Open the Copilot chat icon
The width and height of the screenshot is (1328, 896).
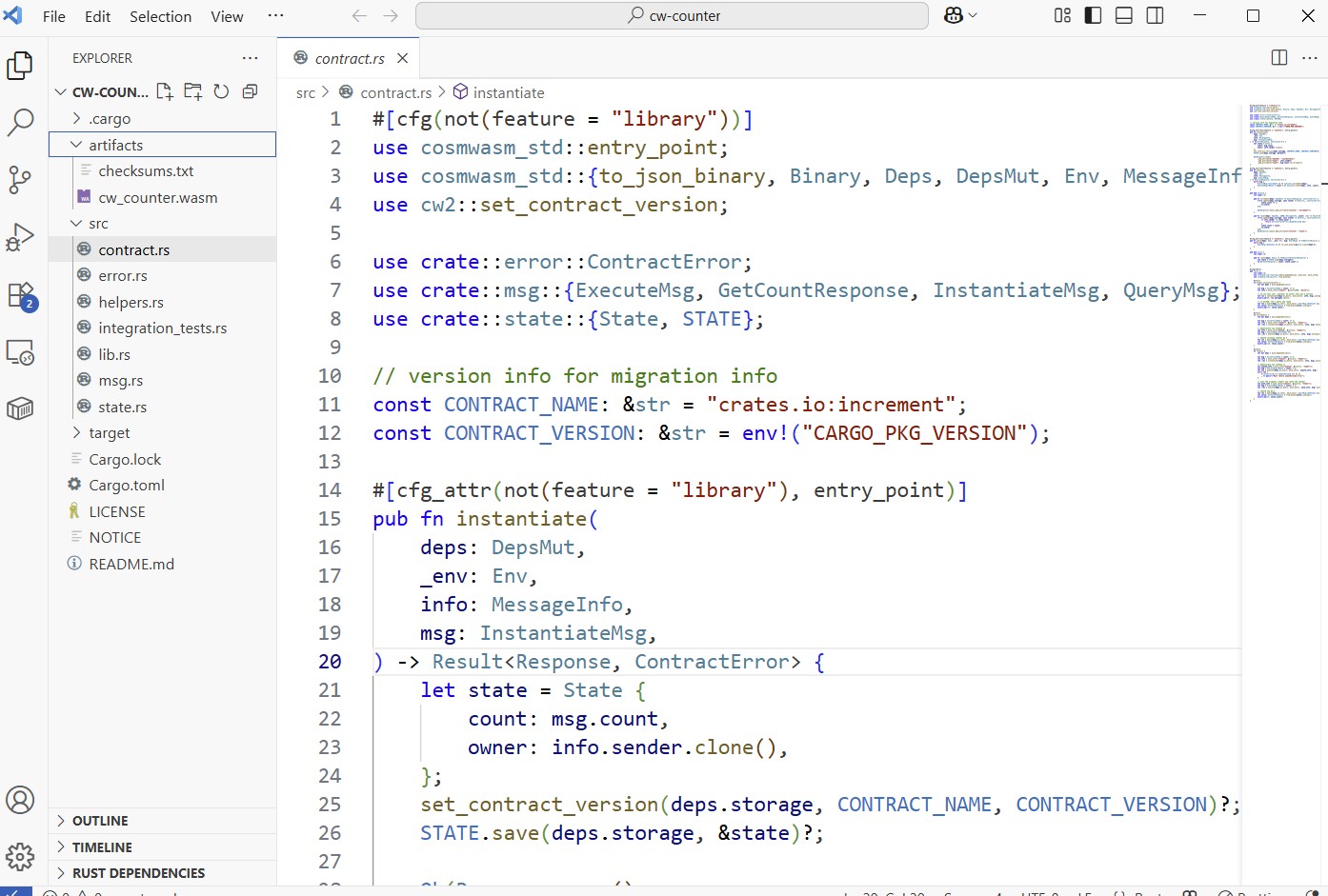[x=953, y=16]
